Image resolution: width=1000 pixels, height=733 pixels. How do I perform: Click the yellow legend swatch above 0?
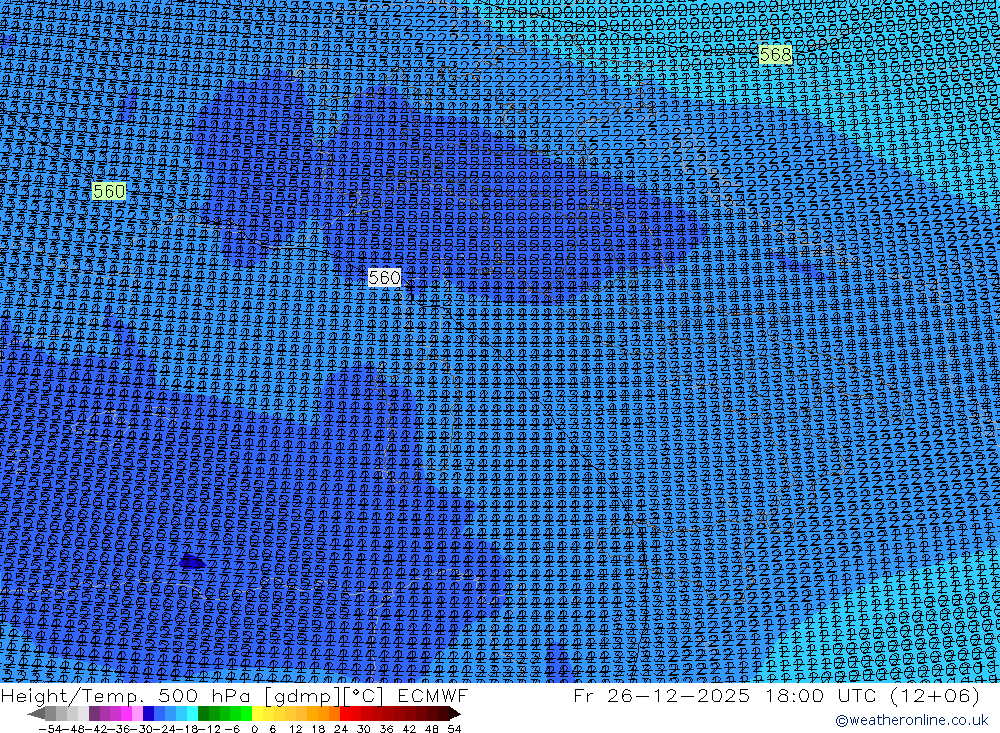[257, 713]
